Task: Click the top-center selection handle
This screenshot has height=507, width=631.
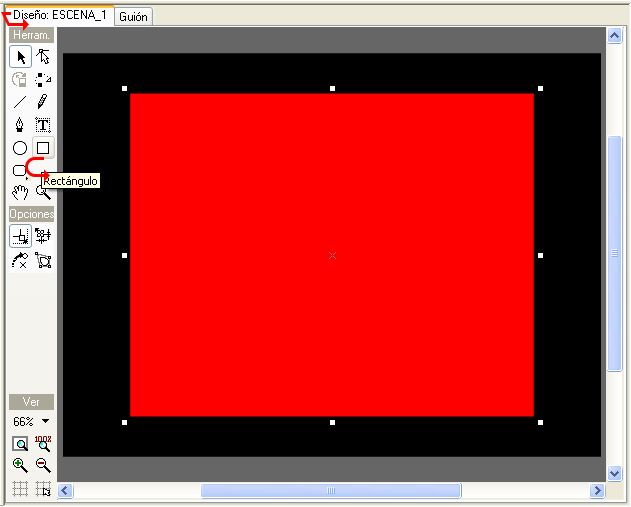Action: 332,88
